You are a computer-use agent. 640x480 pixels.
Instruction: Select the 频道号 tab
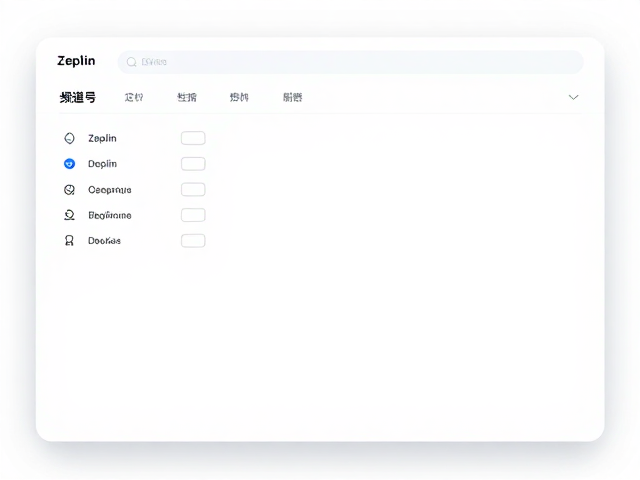coord(78,98)
